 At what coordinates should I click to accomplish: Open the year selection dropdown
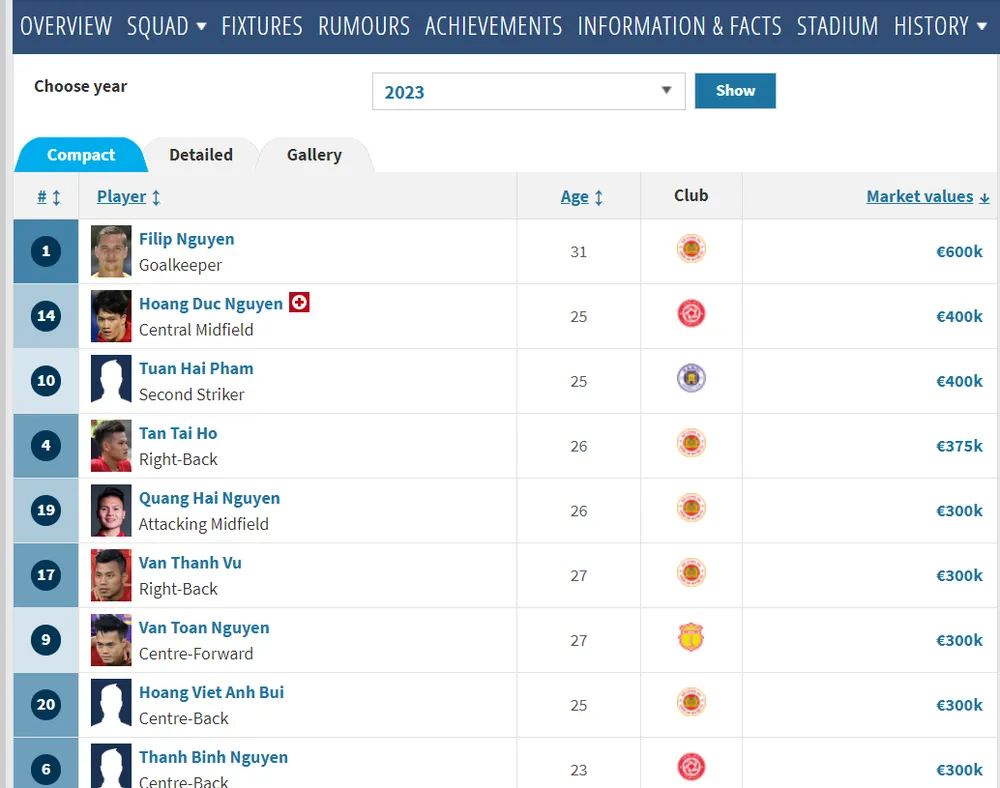[x=528, y=92]
